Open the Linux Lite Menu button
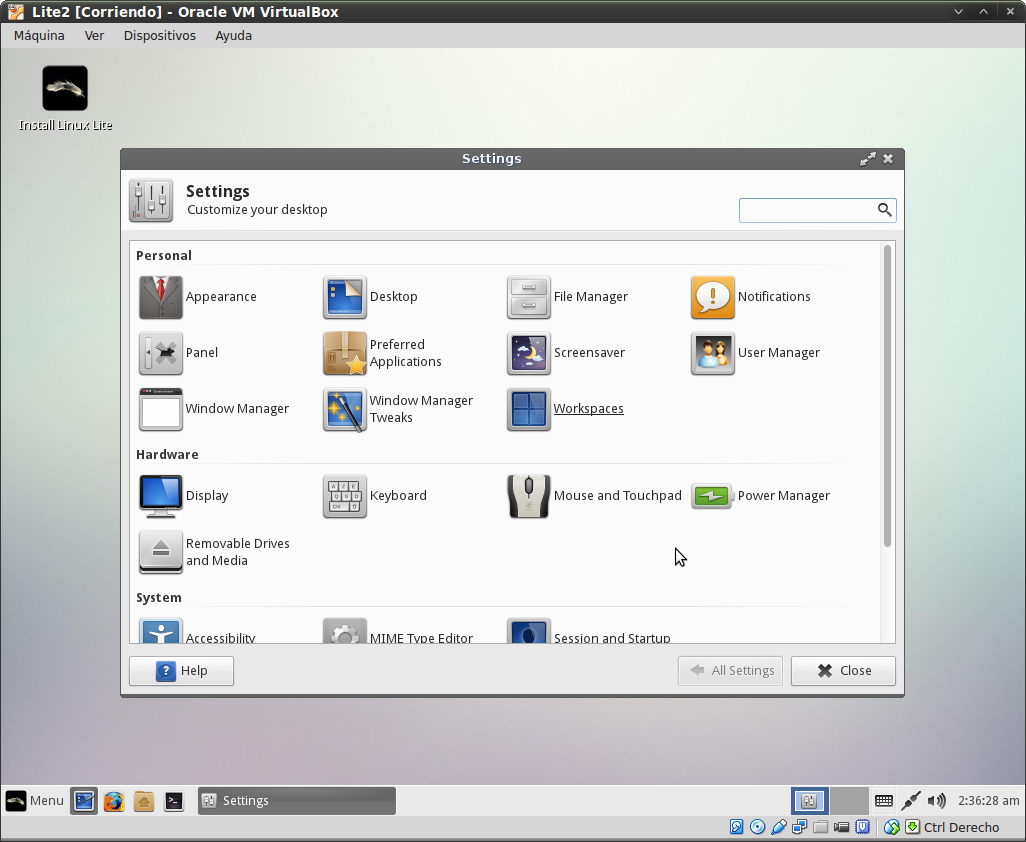 (35, 800)
